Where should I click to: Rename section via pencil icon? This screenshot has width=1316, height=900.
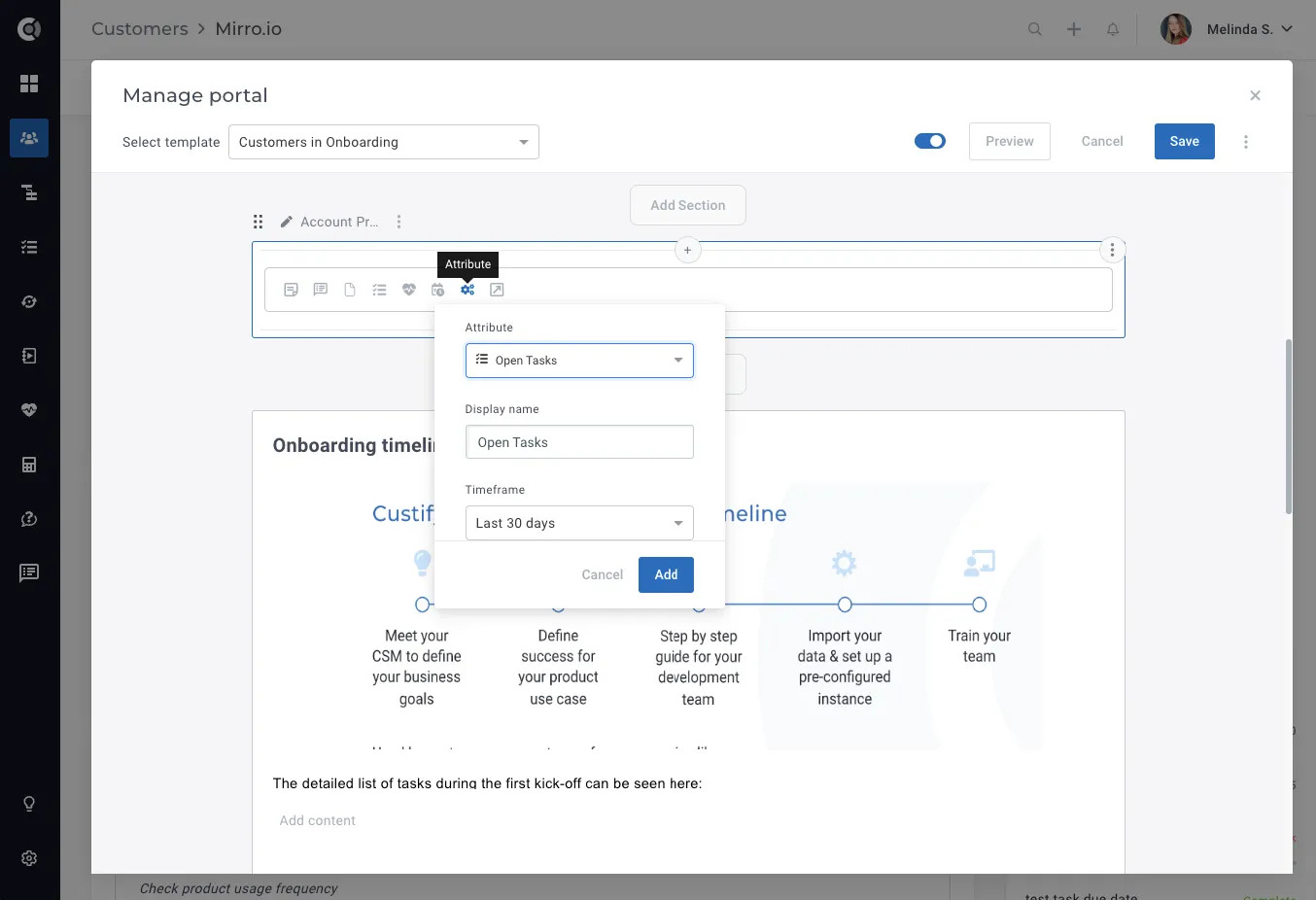point(287,222)
